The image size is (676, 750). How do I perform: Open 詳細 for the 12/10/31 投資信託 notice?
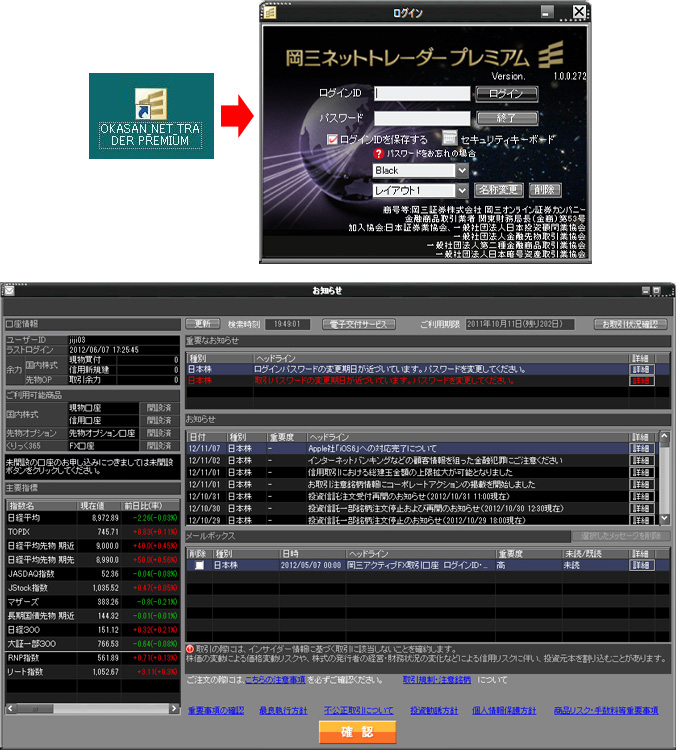pos(642,496)
